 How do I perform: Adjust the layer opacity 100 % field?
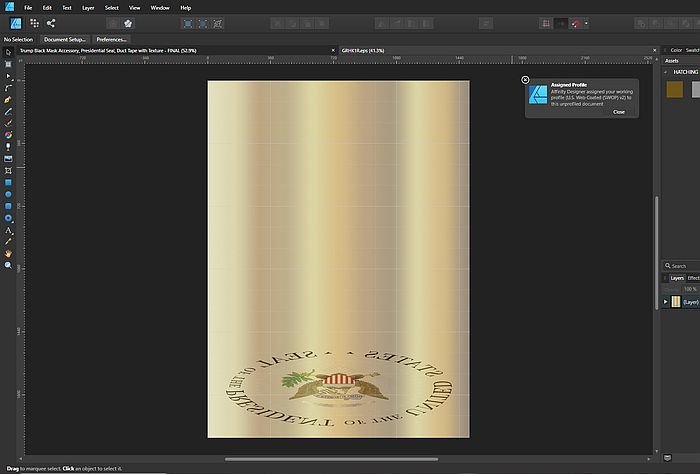pos(690,289)
